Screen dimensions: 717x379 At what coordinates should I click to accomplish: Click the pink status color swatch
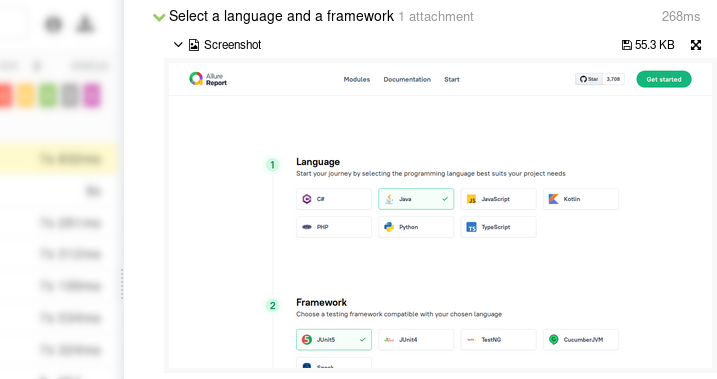(x=92, y=96)
